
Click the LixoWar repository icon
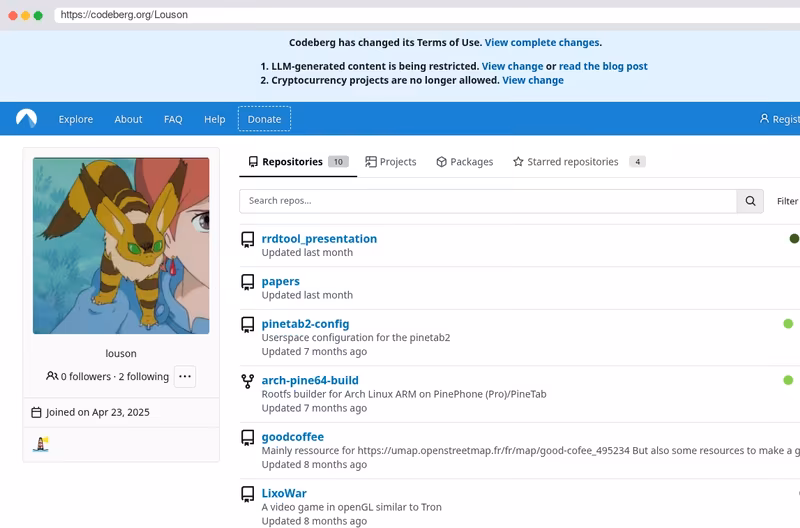click(248, 494)
